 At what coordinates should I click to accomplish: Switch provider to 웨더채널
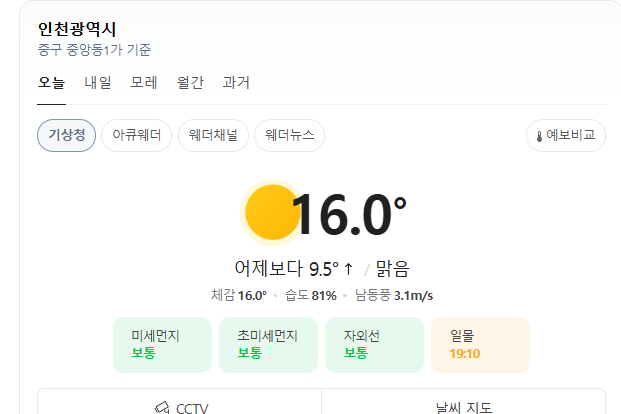pos(213,135)
